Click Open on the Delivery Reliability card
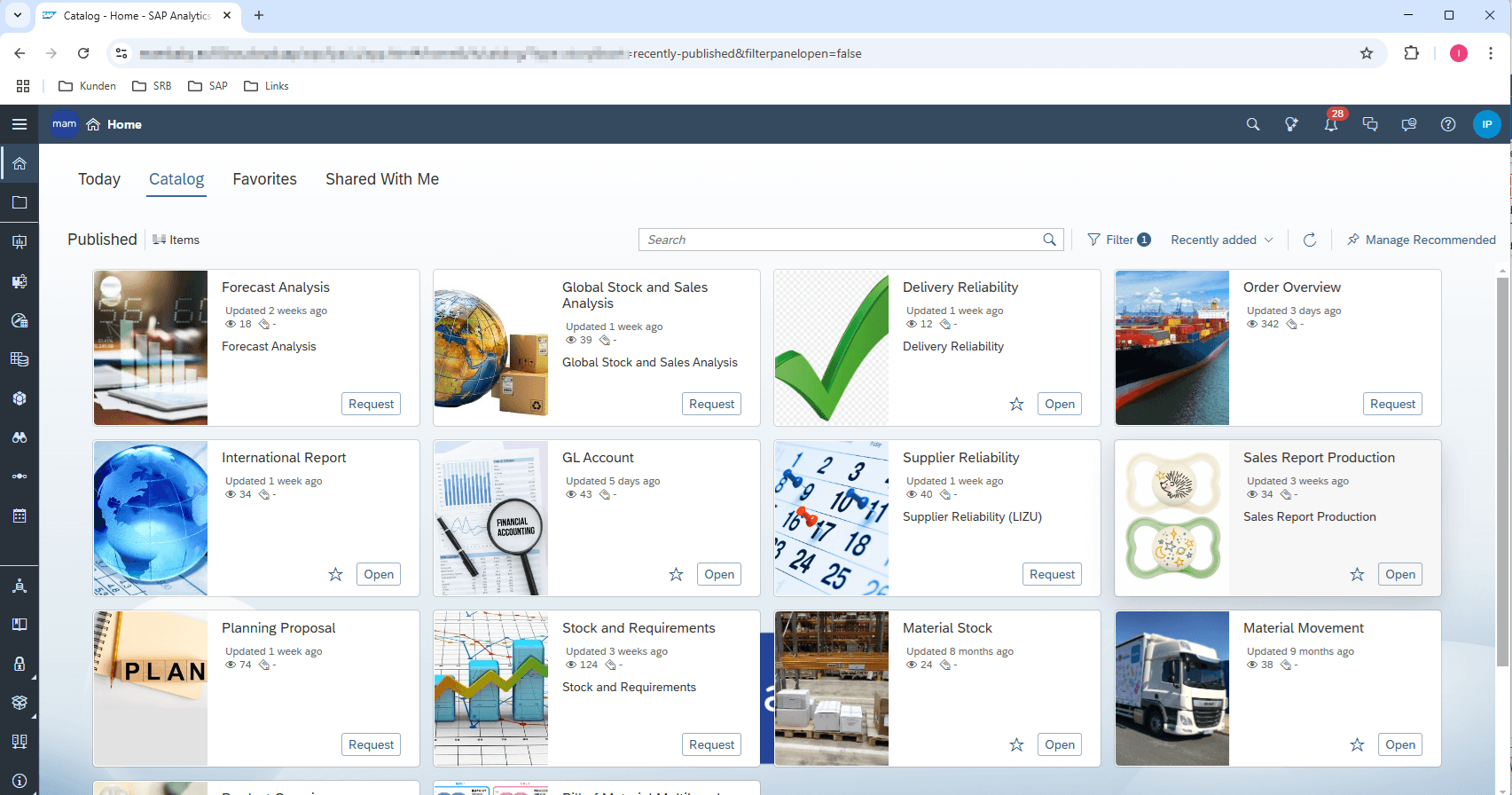The width and height of the screenshot is (1512, 795). (1060, 404)
